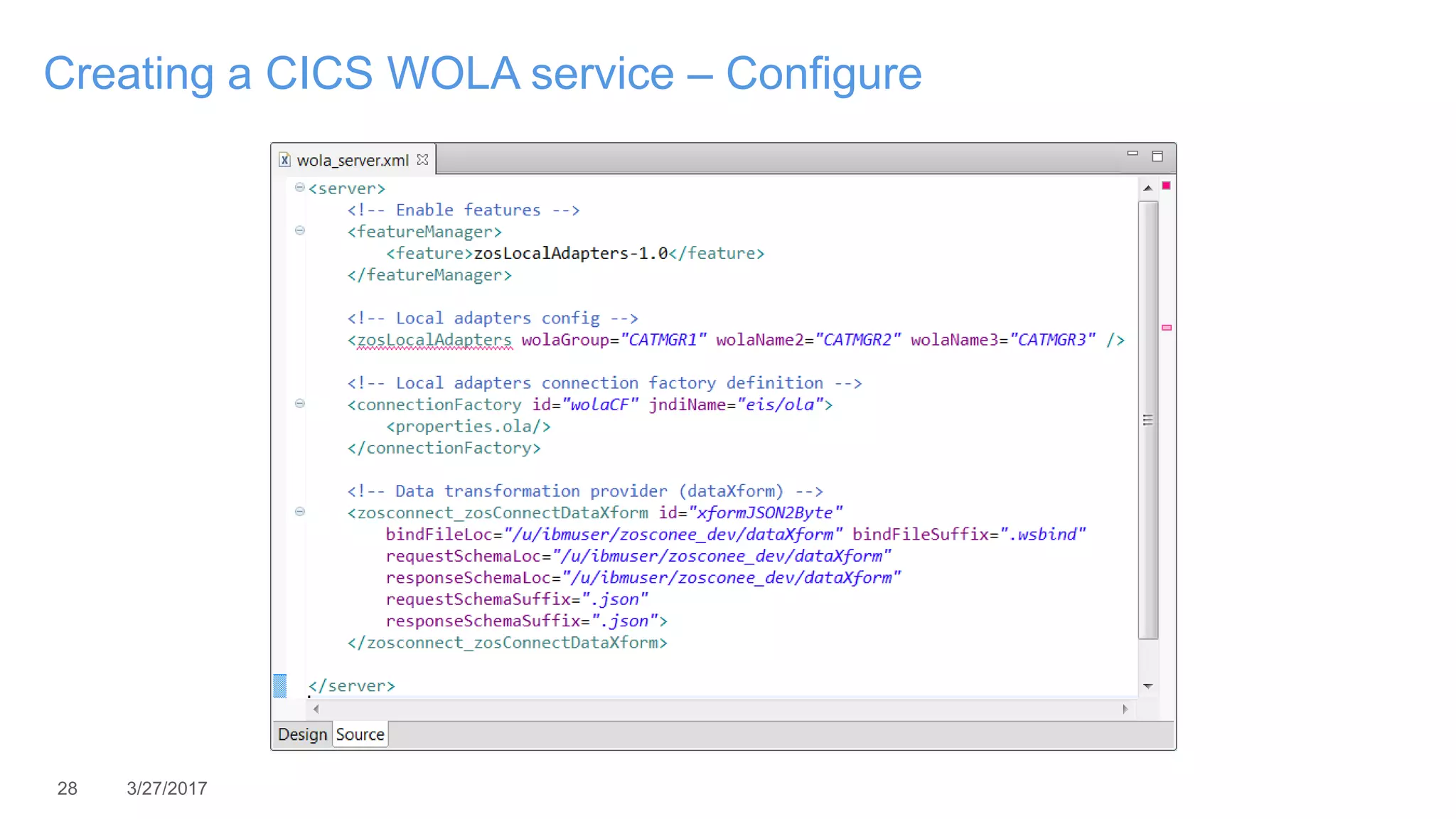The width and height of the screenshot is (1456, 819).
Task: Click the responseSchemaLoc attribute line
Action: pos(643,578)
